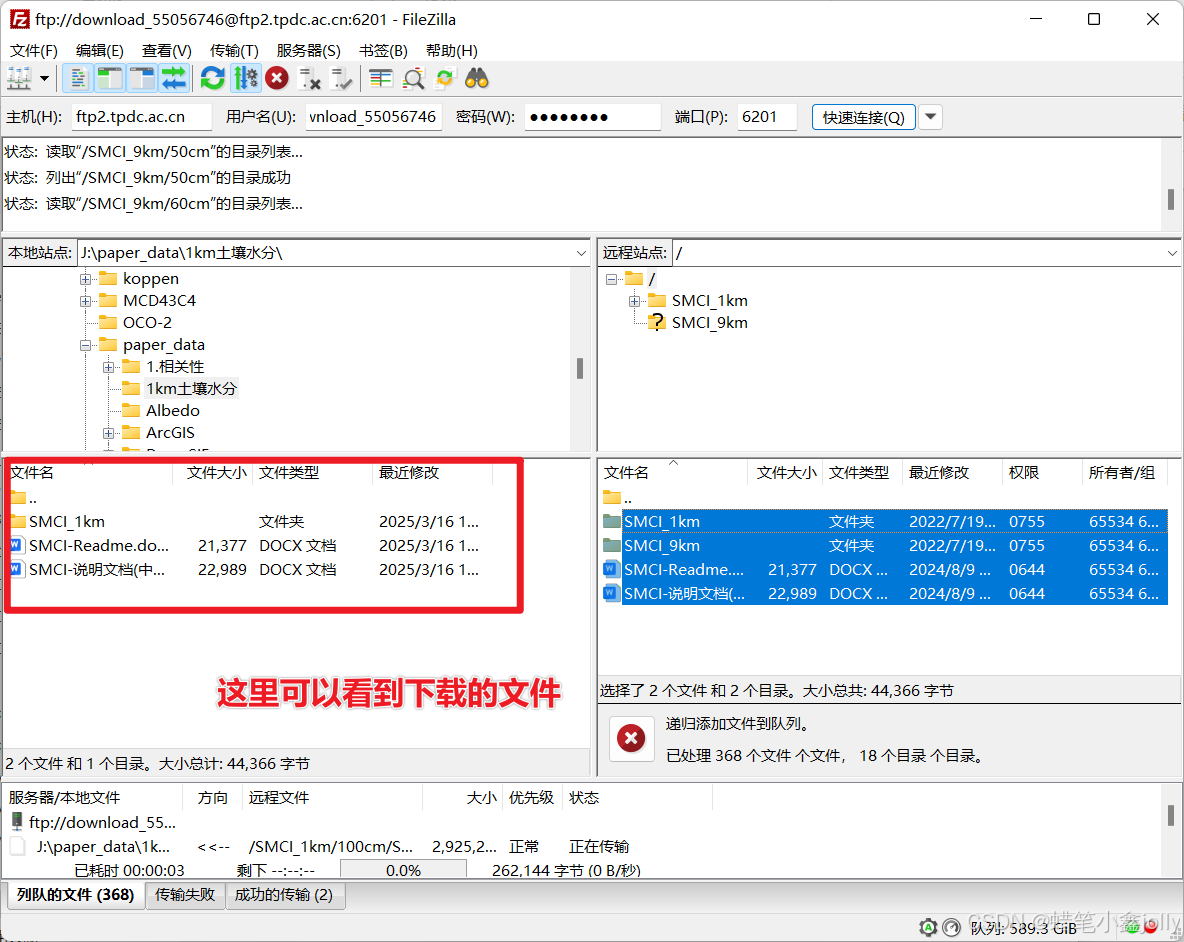This screenshot has width=1184, height=942.
Task: Click the red cancel operation toolbar icon
Action: pyautogui.click(x=277, y=78)
